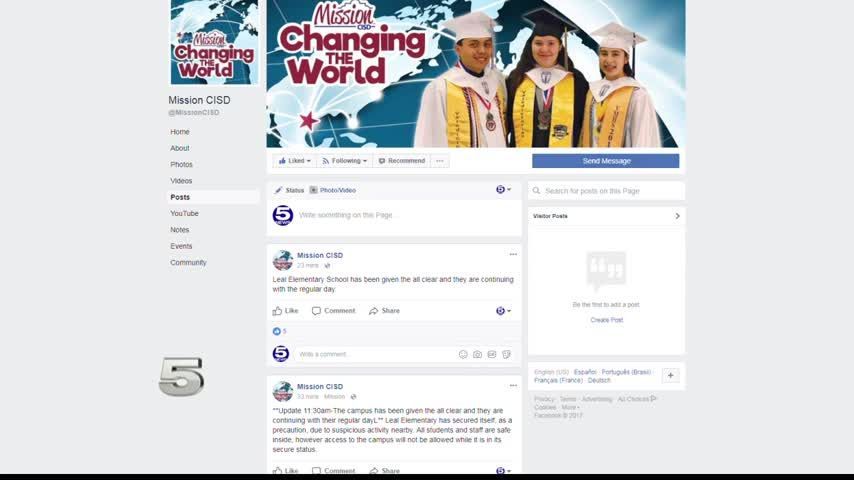
Task: Click the plus icon to add language
Action: (670, 375)
